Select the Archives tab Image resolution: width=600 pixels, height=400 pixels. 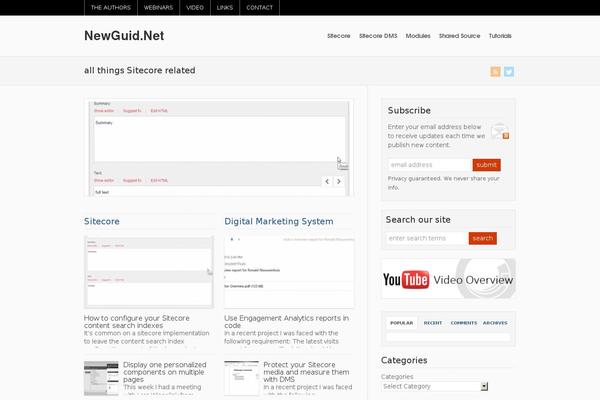click(x=495, y=323)
